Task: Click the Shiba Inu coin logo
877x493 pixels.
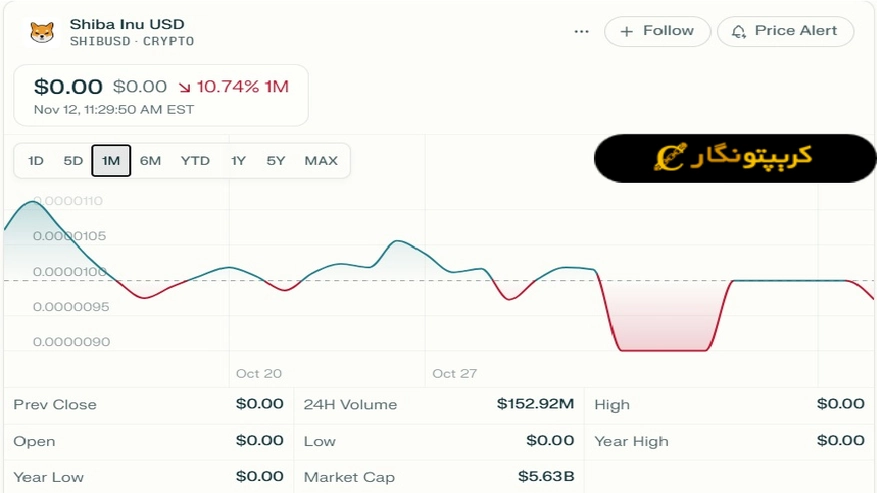Action: tap(42, 32)
